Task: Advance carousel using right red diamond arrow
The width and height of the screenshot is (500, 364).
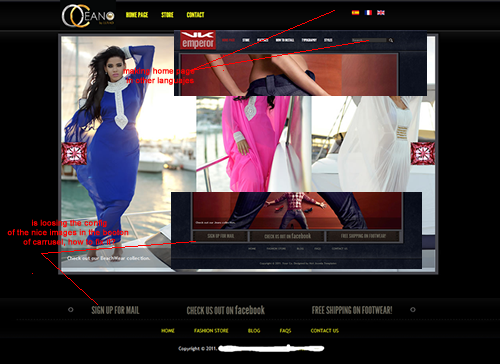Action: pos(423,153)
